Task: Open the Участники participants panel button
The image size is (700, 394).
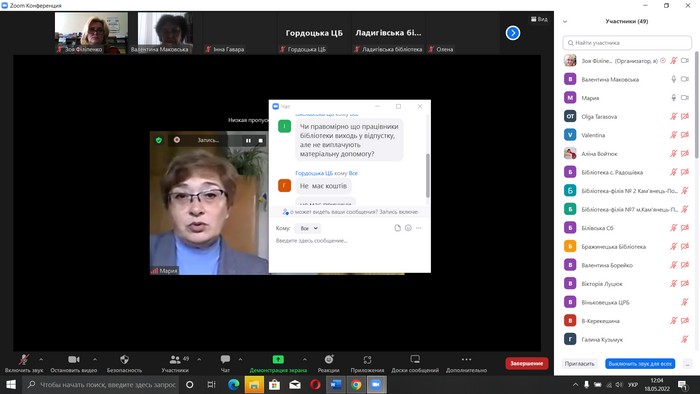Action: click(x=175, y=363)
